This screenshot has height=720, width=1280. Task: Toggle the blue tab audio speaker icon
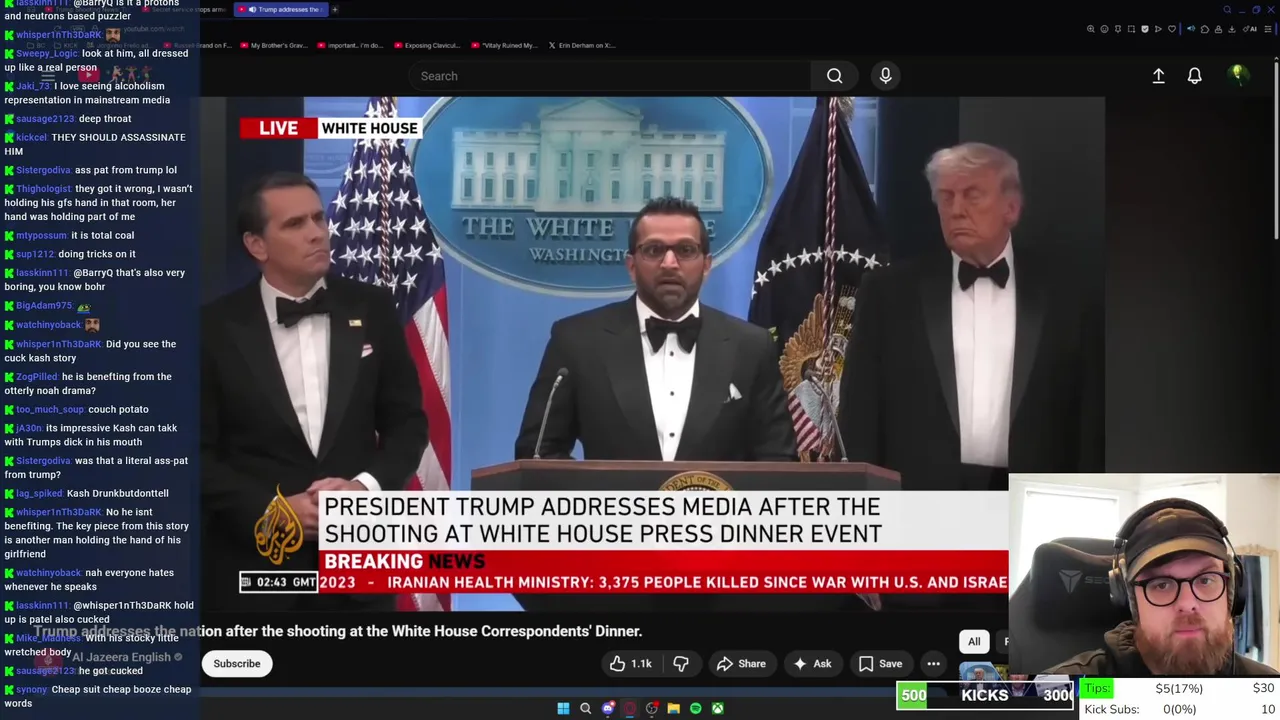1191,29
